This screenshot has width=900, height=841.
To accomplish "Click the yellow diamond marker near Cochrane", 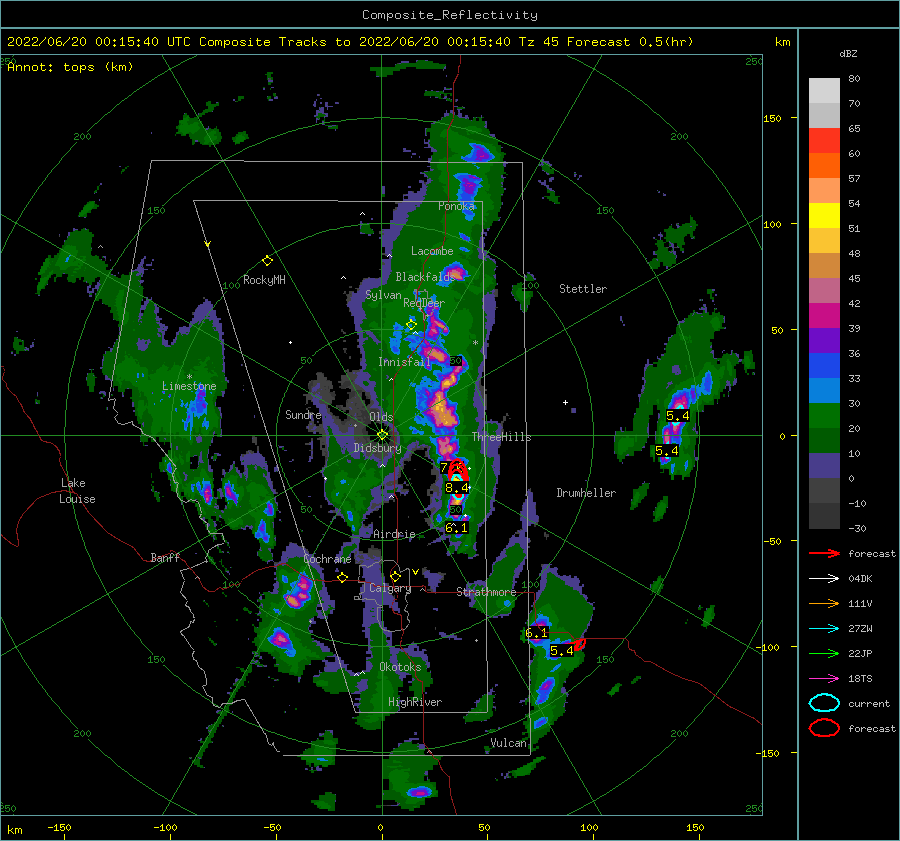I will coord(342,578).
